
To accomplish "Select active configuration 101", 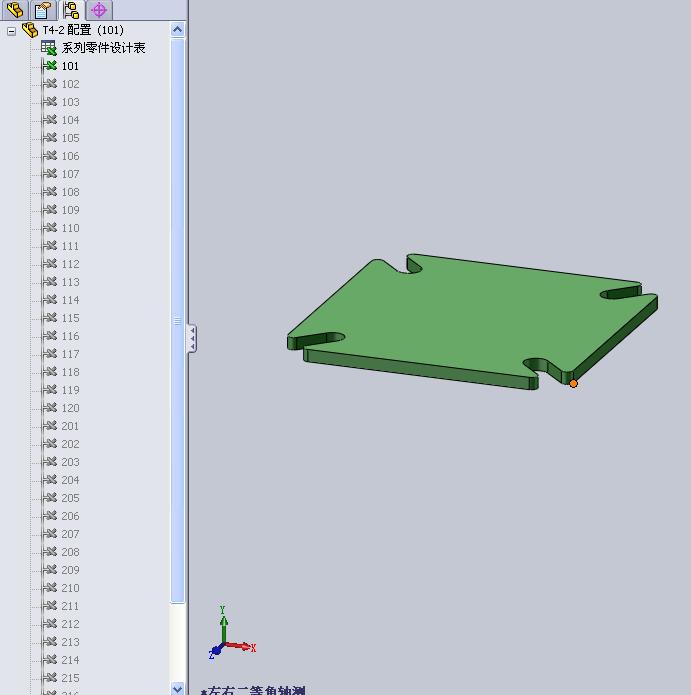I will pyautogui.click(x=70, y=66).
